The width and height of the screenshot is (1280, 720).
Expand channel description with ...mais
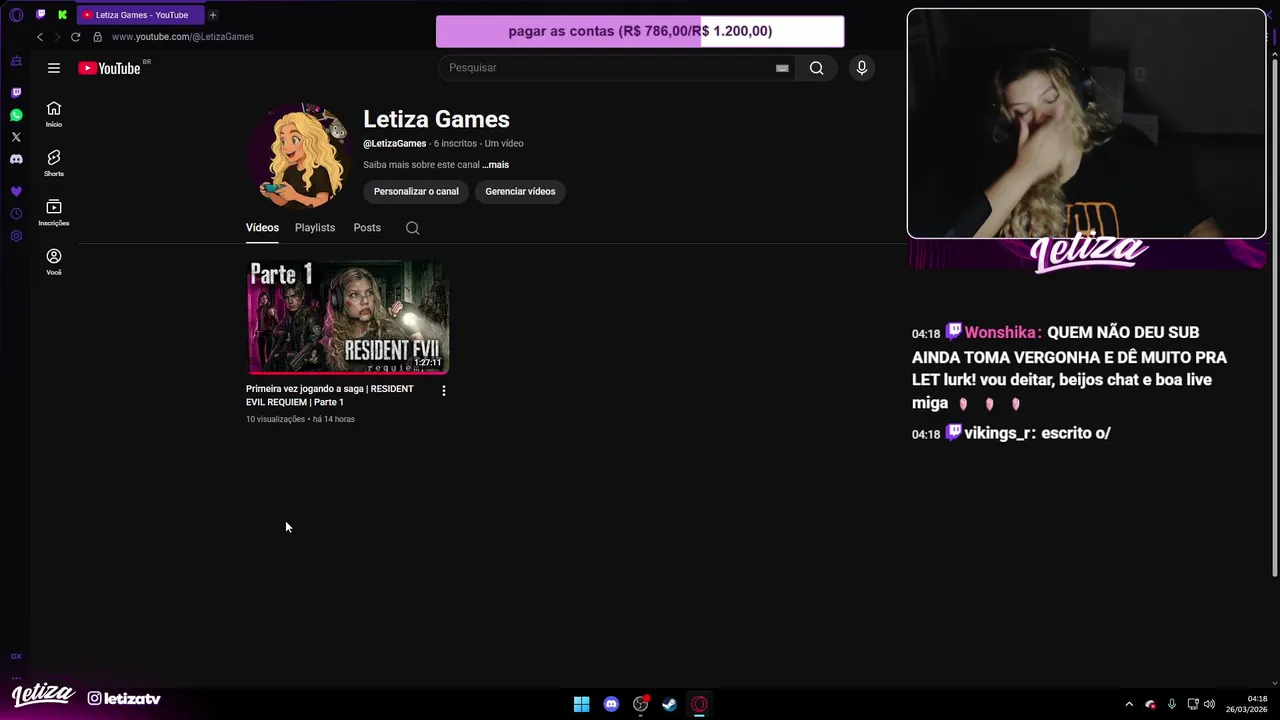[496, 165]
